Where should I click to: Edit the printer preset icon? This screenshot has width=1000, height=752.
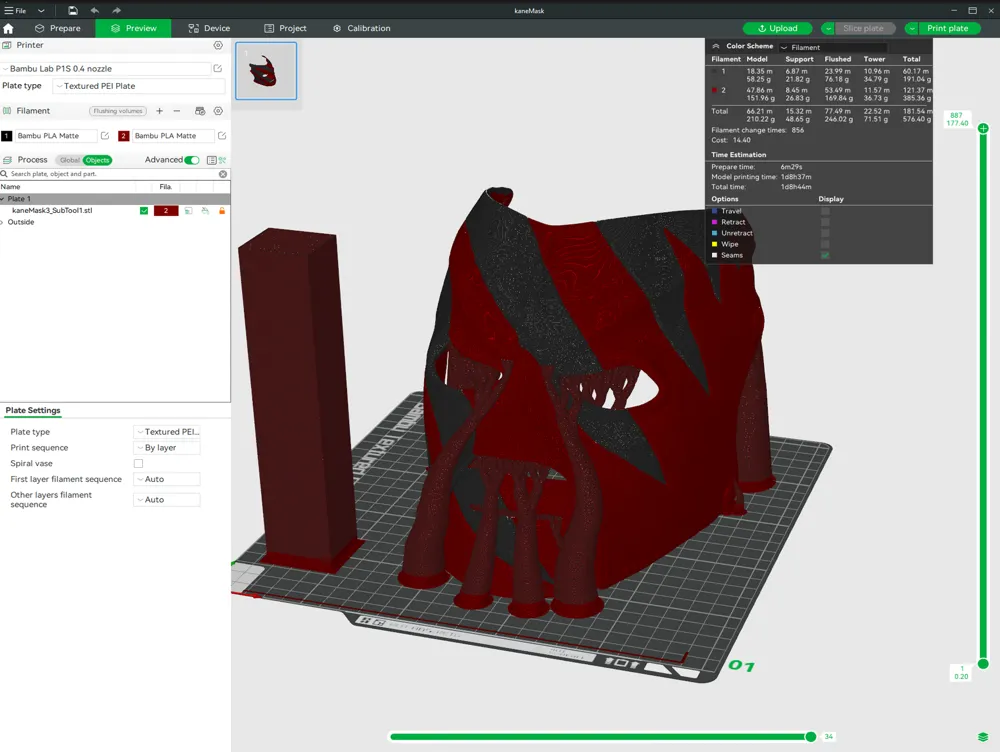pos(218,68)
